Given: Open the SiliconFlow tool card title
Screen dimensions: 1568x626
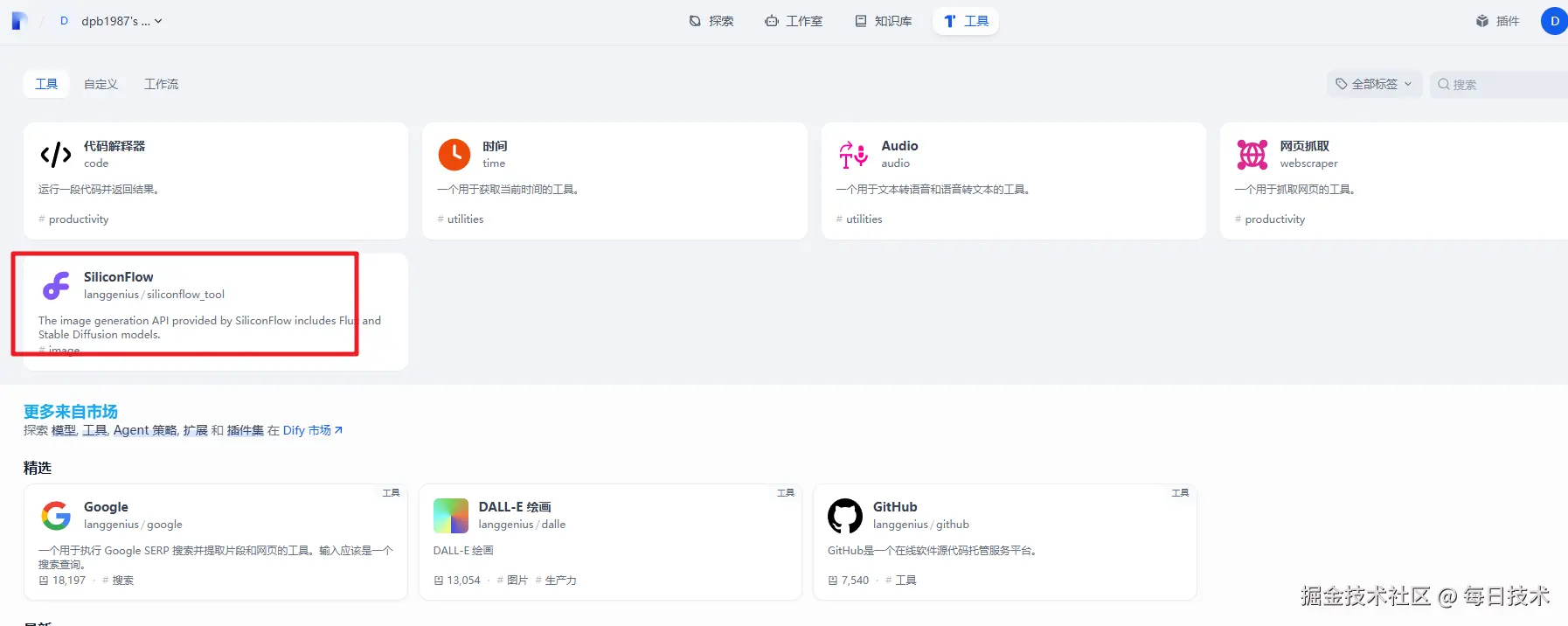Looking at the screenshot, I should tap(118, 277).
